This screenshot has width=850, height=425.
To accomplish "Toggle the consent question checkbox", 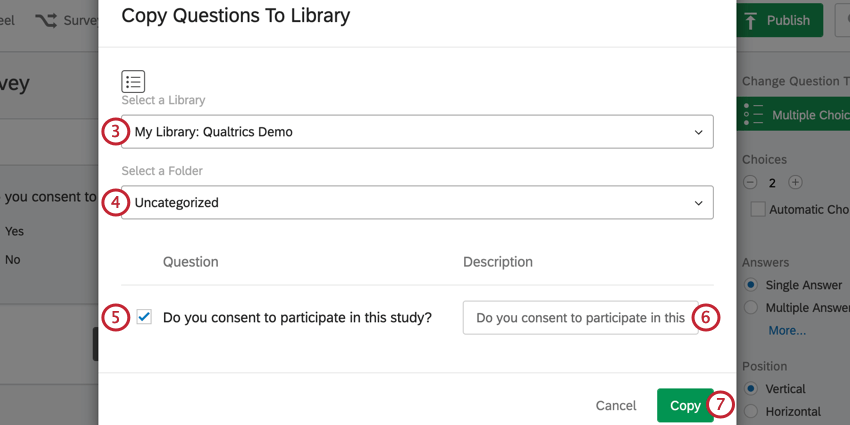I will coord(144,318).
